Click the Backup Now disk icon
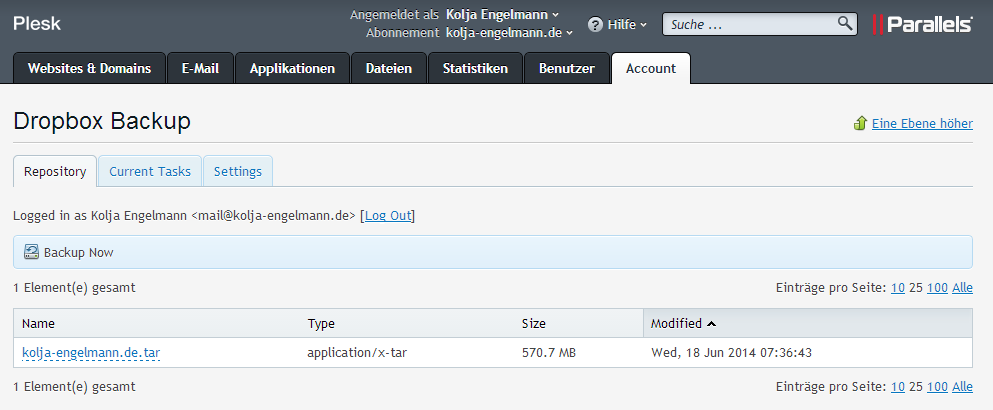This screenshot has width=993, height=410. tap(32, 252)
